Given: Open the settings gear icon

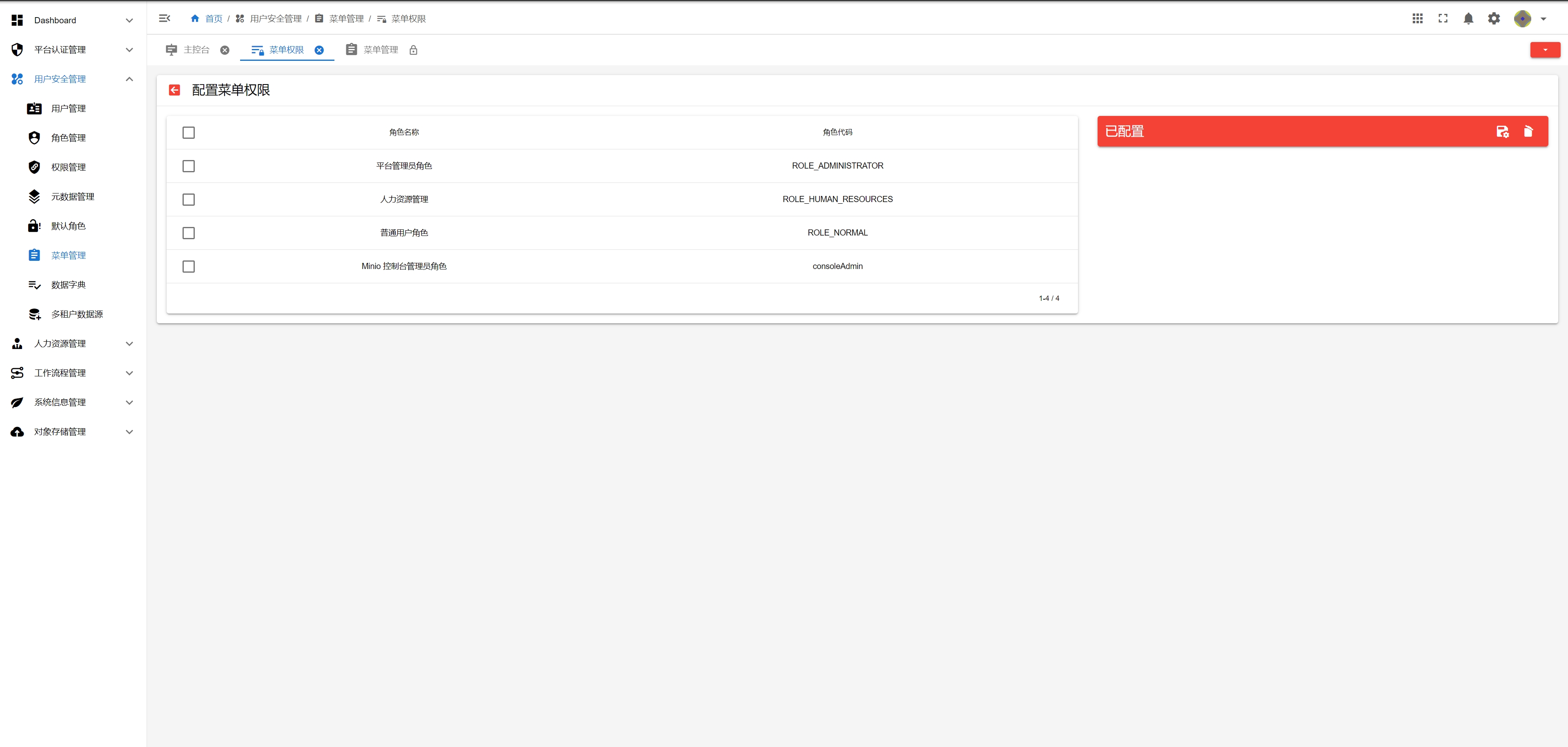Looking at the screenshot, I should pos(1494,19).
